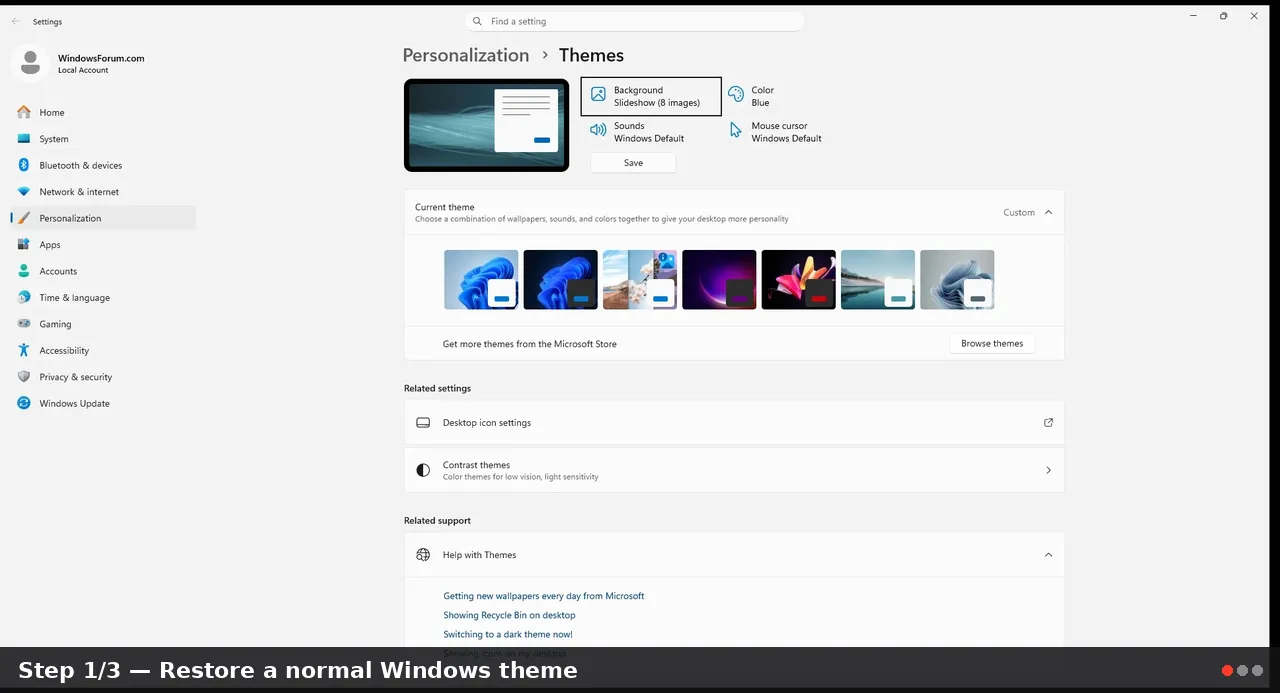Select the Time & language globe icon

(x=24, y=298)
